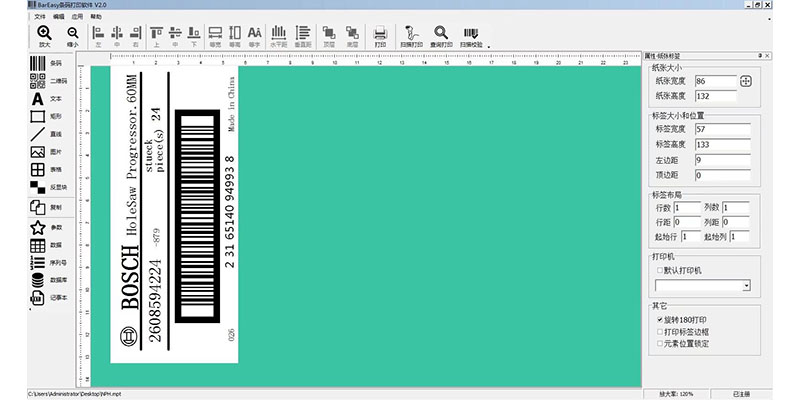This screenshot has height=400, width=800.
Task: Apply same font size (等字) tool
Action: tap(255, 33)
